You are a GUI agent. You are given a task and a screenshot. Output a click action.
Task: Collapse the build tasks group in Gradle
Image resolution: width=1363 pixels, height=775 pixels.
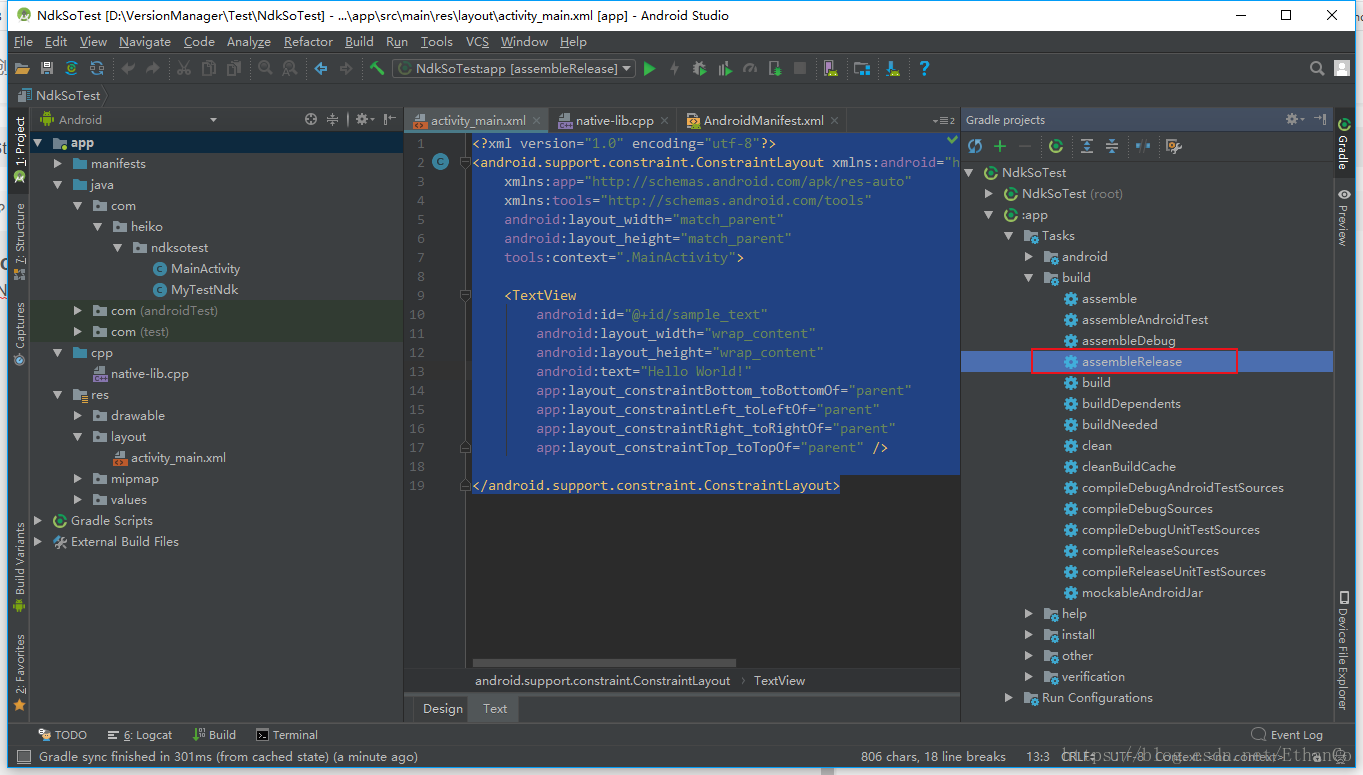1029,278
